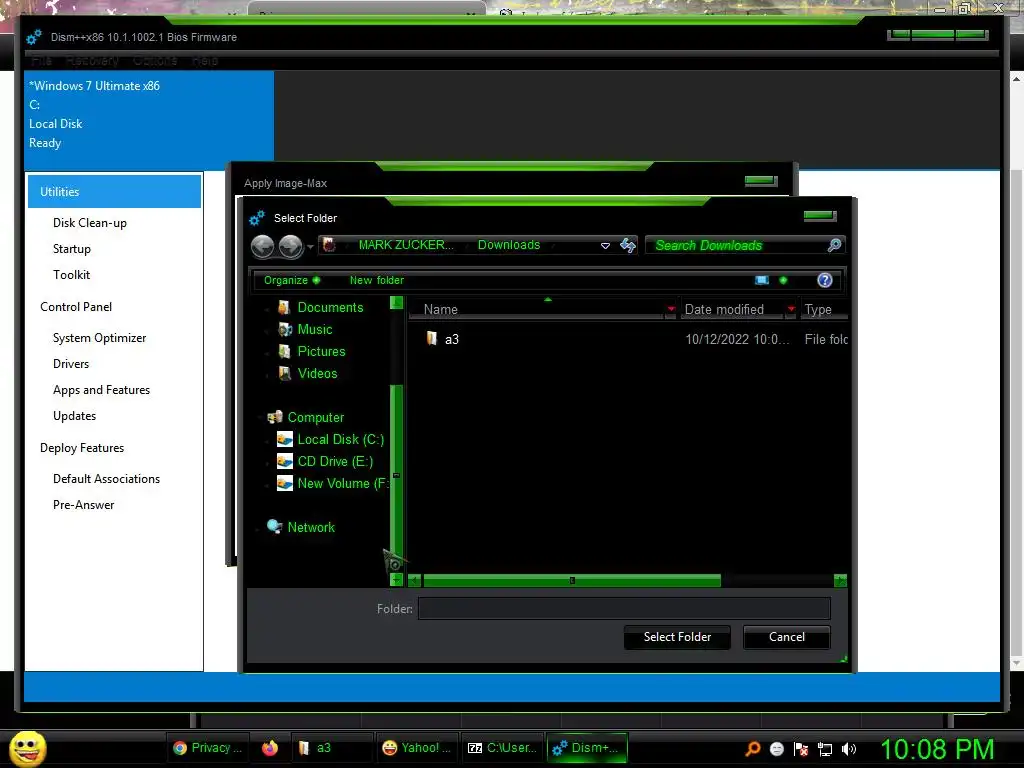Click the CD Drive (E:) icon
The image size is (1024, 768).
(x=285, y=462)
